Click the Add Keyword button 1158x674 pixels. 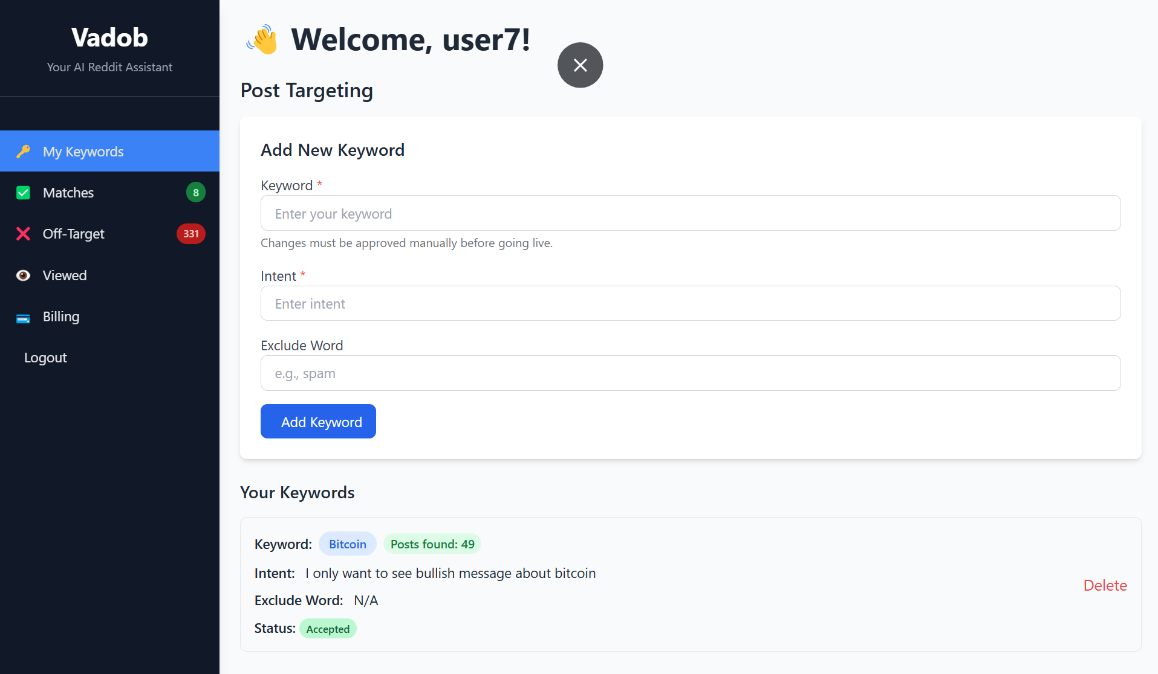click(x=318, y=422)
